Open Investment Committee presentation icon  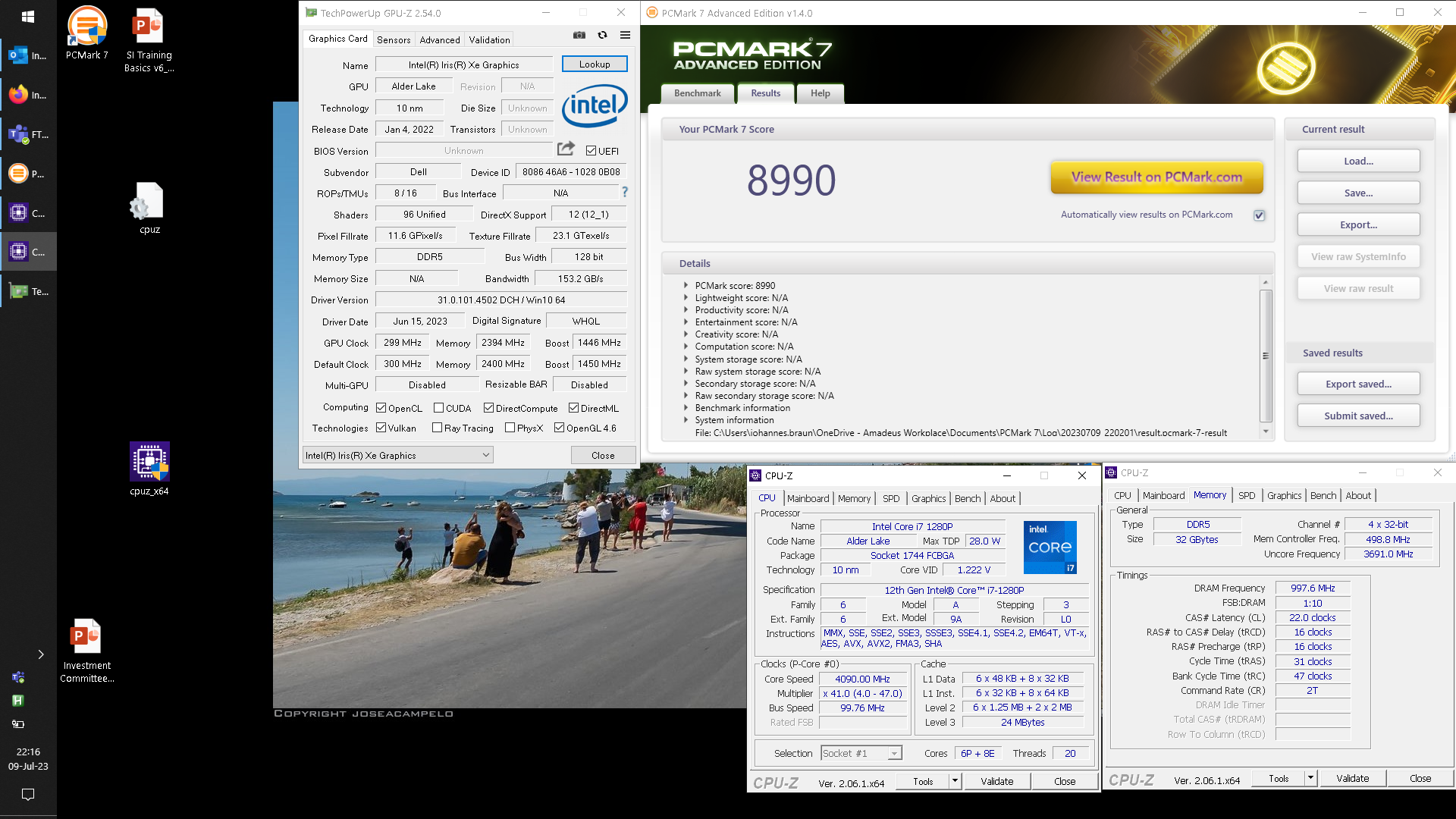coord(87,651)
